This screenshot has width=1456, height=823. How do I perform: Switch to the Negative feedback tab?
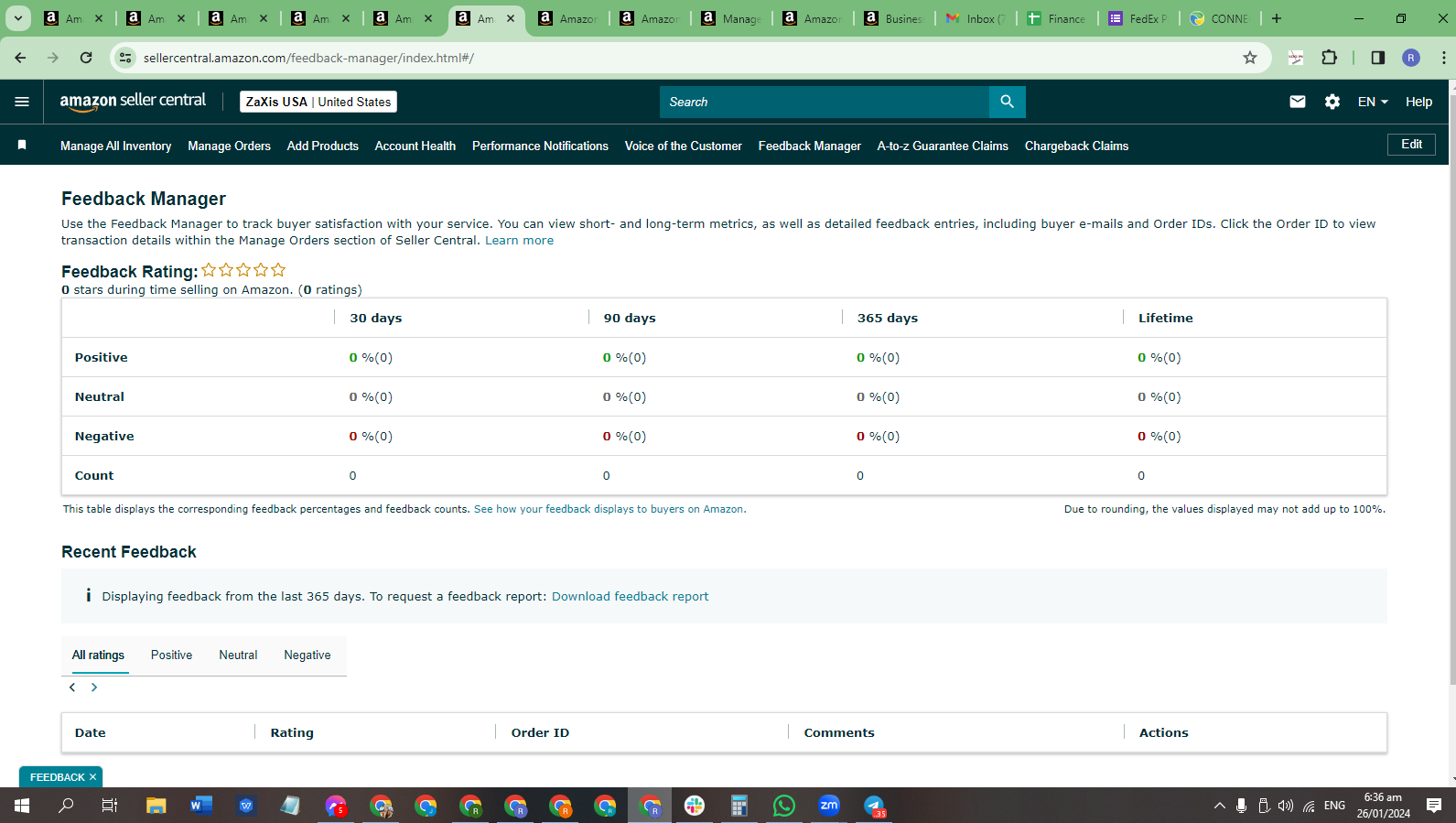pyautogui.click(x=307, y=655)
